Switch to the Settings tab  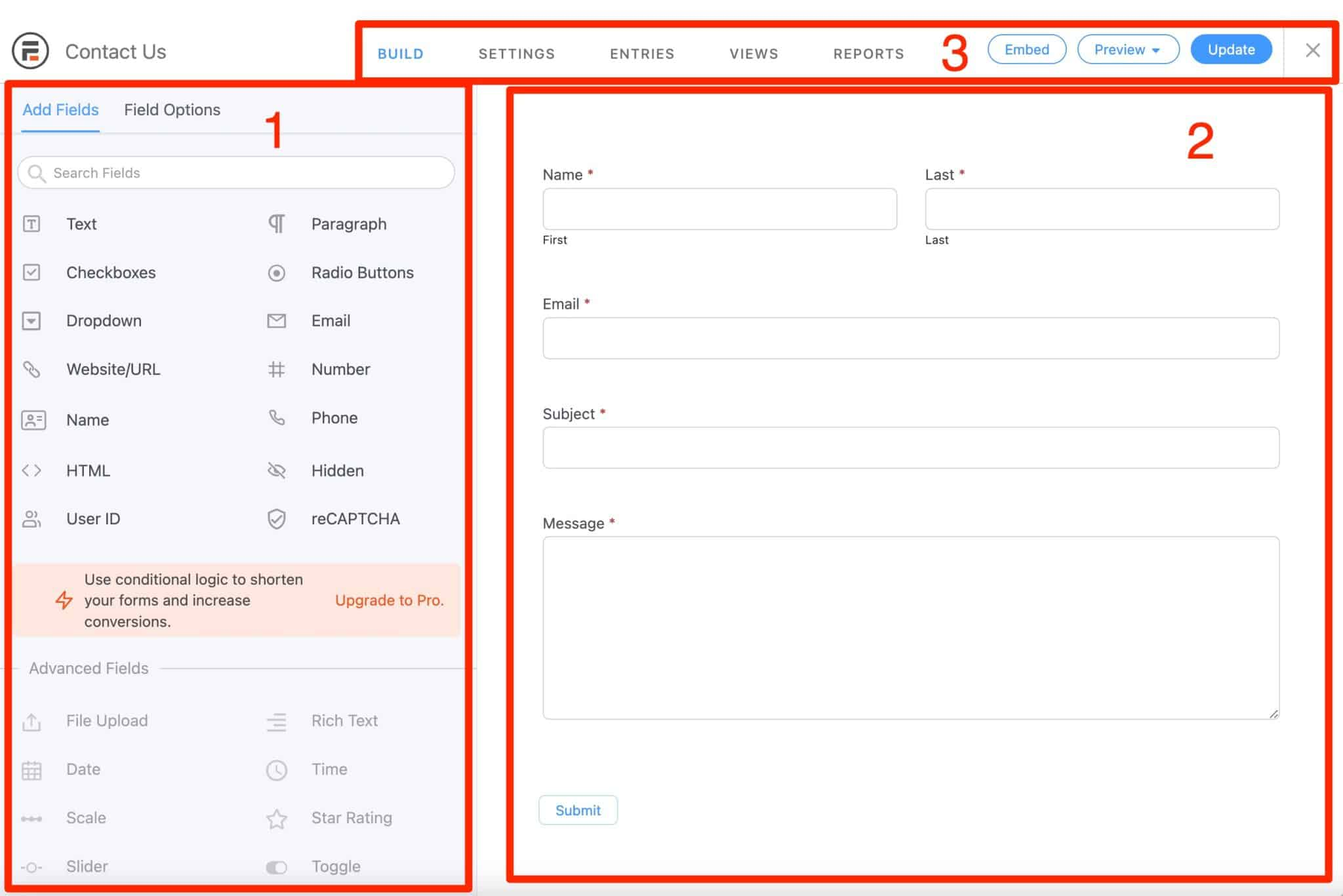pyautogui.click(x=517, y=54)
